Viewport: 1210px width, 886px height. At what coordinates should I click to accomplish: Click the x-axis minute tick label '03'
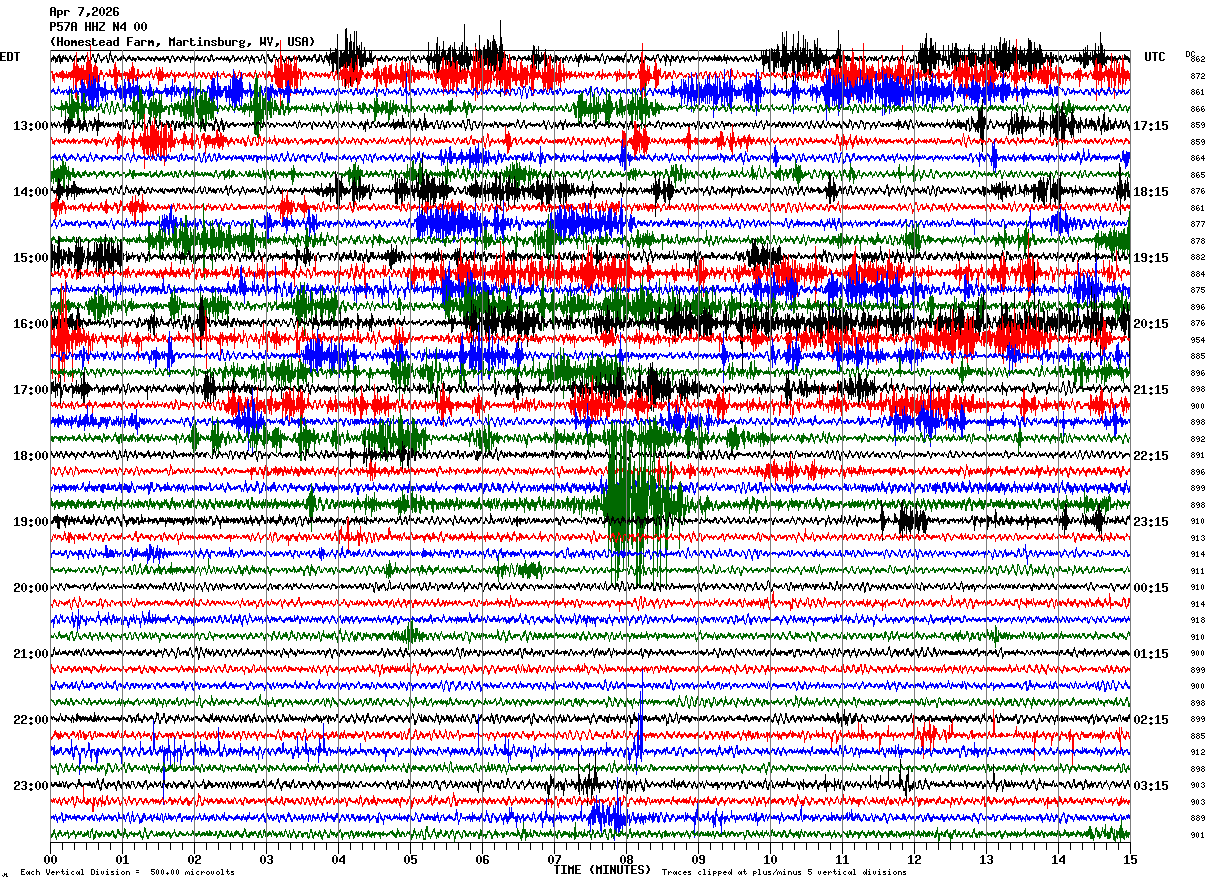266,858
